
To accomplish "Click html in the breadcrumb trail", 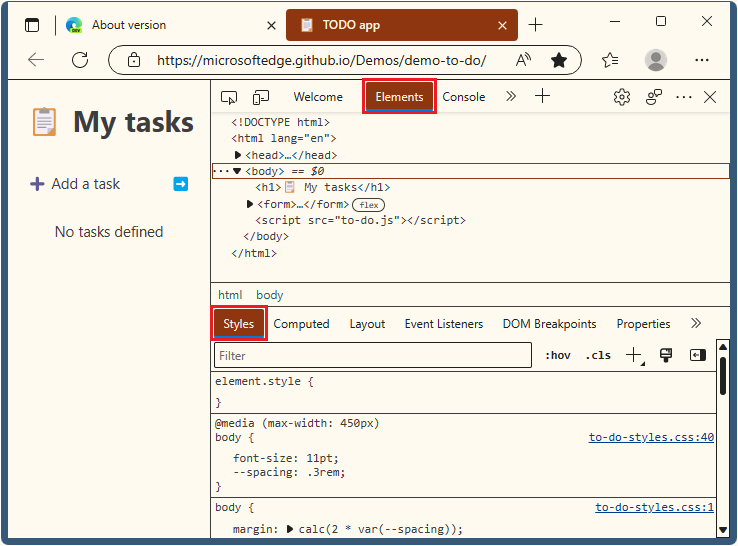I will tap(230, 295).
